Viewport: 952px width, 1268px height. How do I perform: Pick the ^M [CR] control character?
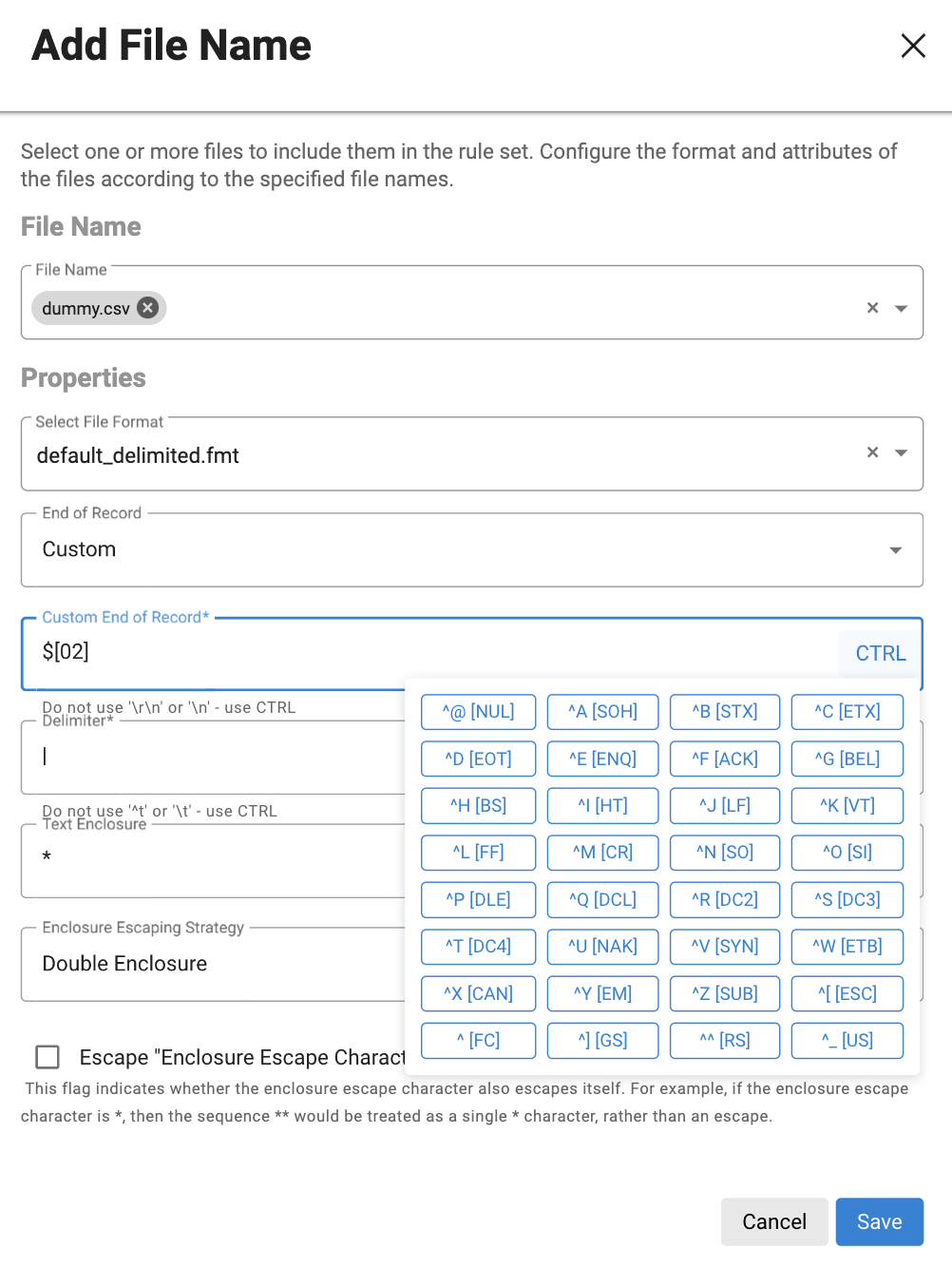pos(602,853)
